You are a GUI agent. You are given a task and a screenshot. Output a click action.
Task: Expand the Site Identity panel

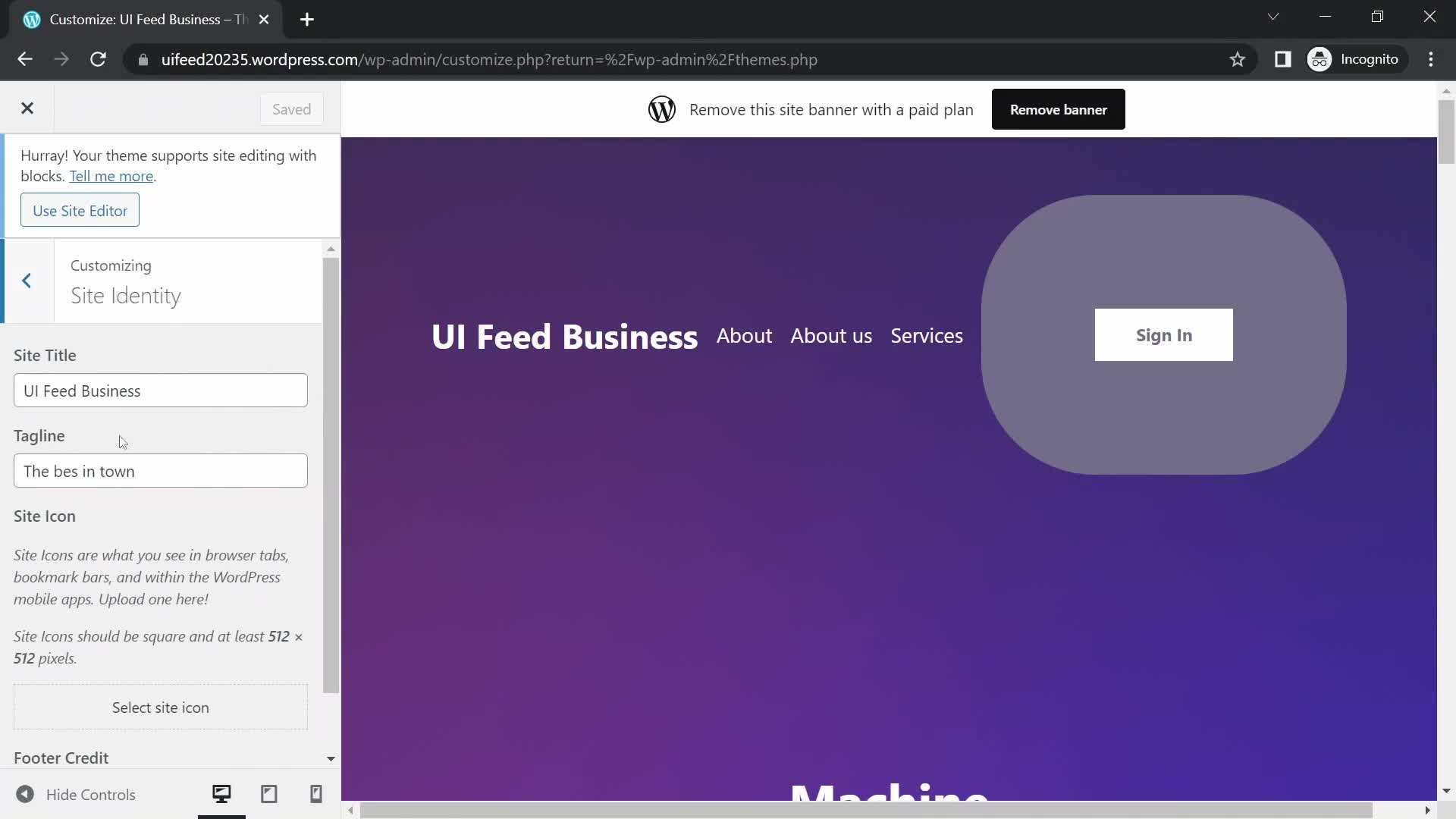[126, 295]
